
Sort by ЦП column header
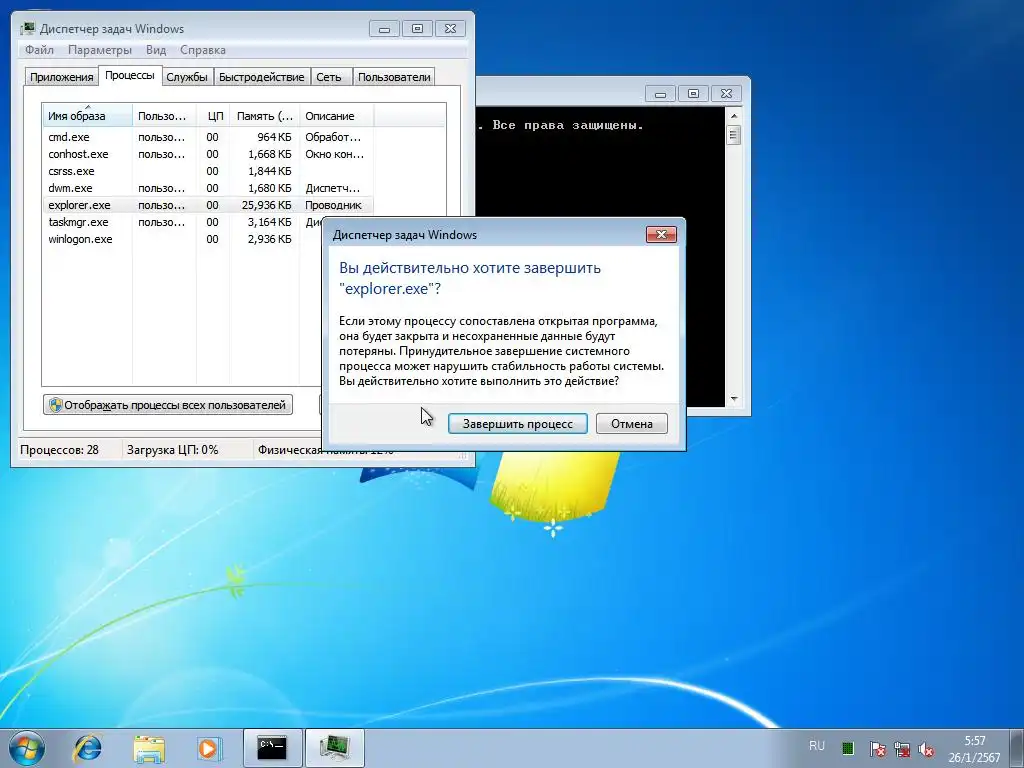tap(214, 116)
